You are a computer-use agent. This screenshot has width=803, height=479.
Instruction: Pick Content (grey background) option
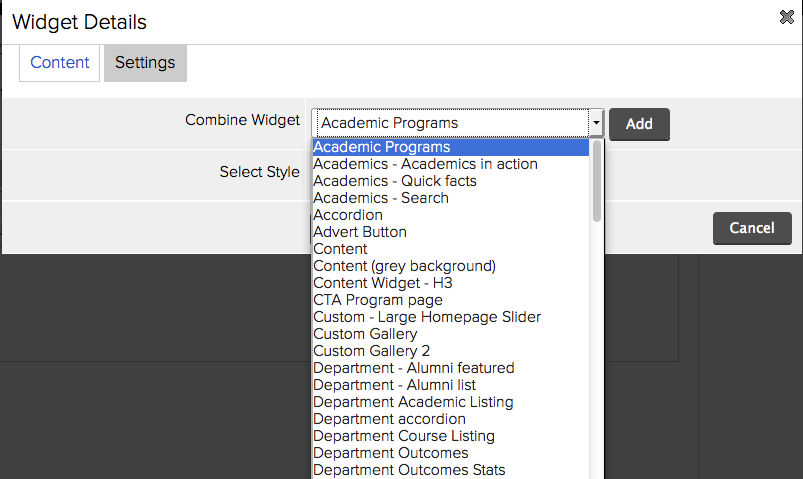click(451, 266)
